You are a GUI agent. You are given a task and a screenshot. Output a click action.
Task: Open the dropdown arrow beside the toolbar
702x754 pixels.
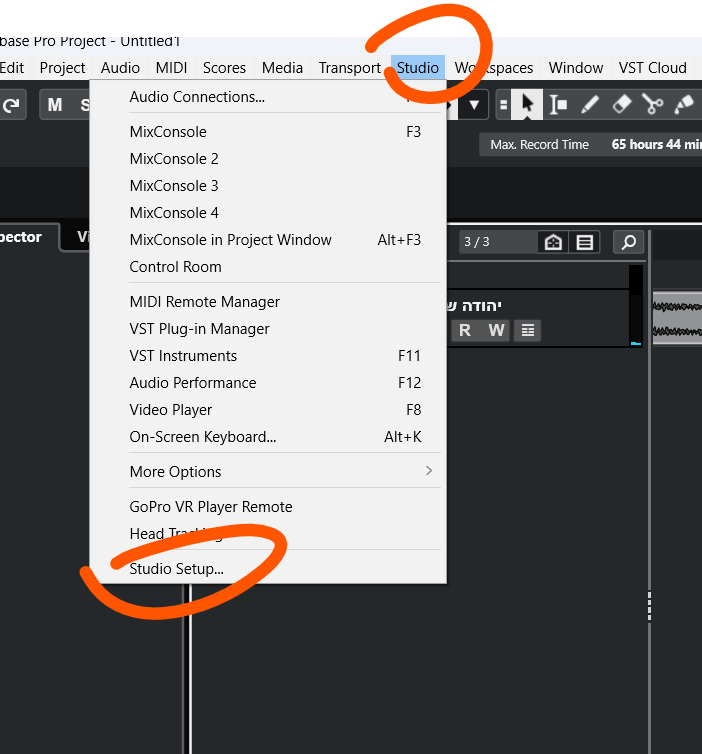474,104
